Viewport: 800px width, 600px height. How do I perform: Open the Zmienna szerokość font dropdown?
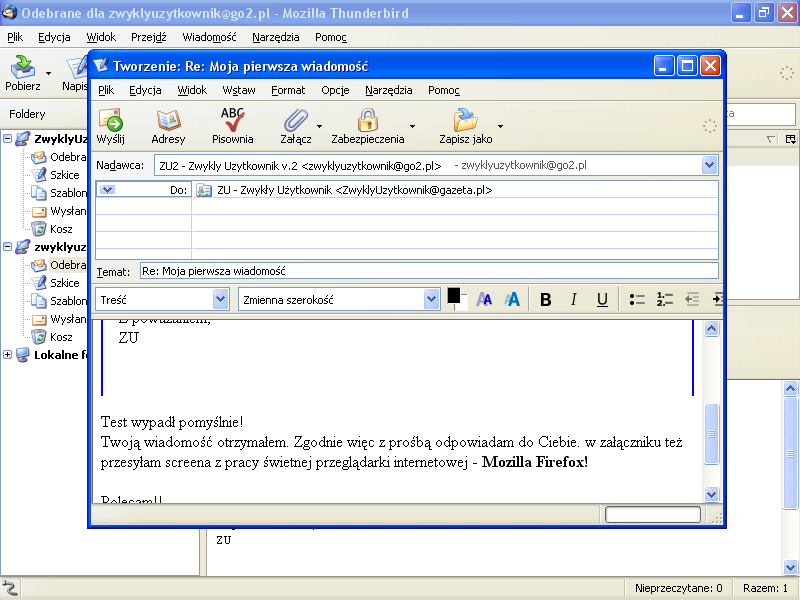pos(432,299)
